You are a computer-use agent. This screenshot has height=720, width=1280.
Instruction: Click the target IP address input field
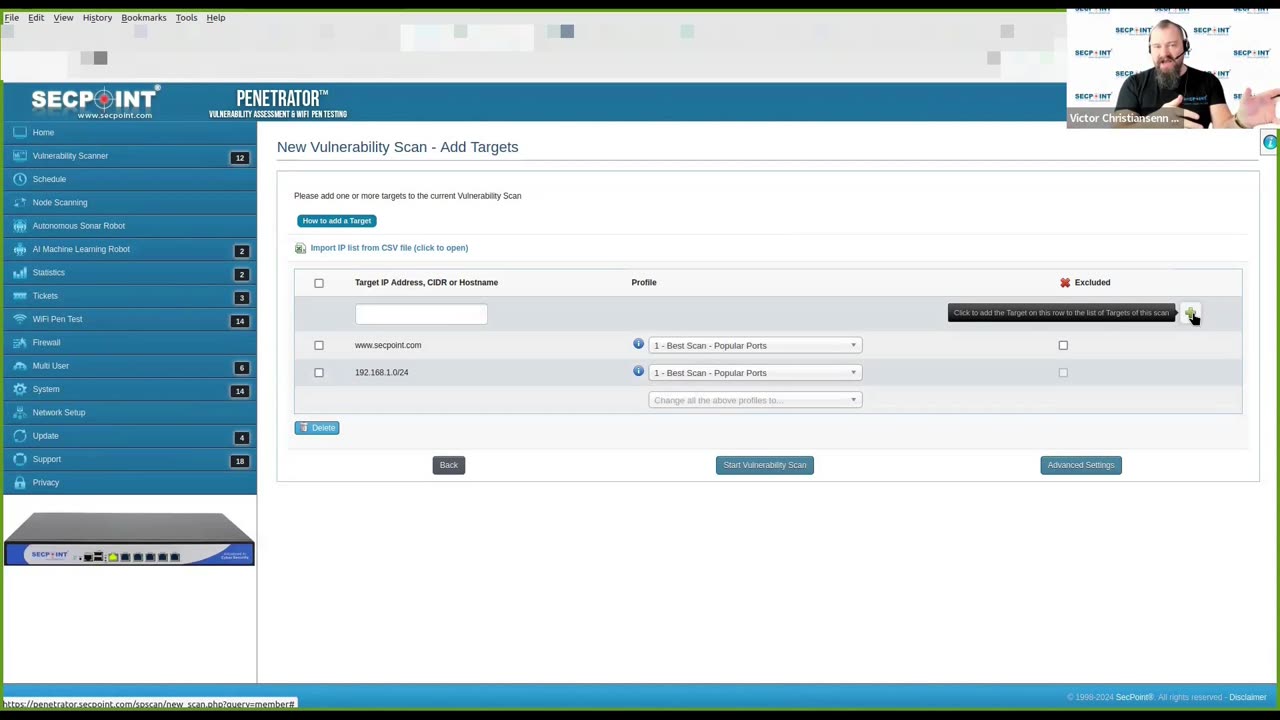421,314
